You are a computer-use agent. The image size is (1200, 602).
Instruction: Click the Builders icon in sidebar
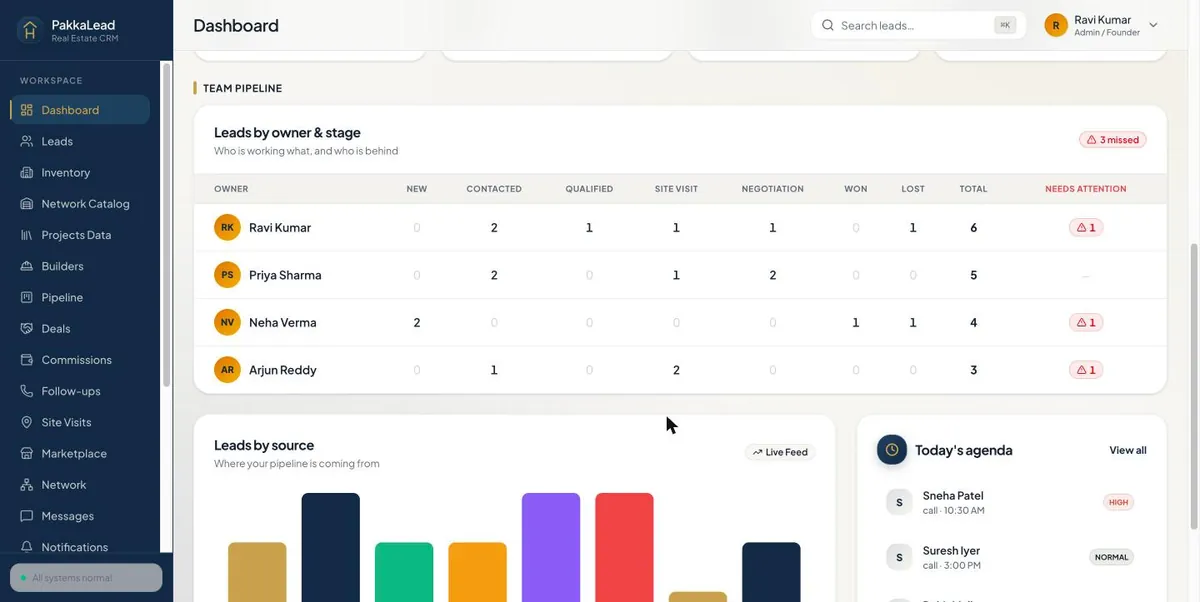[x=27, y=266]
